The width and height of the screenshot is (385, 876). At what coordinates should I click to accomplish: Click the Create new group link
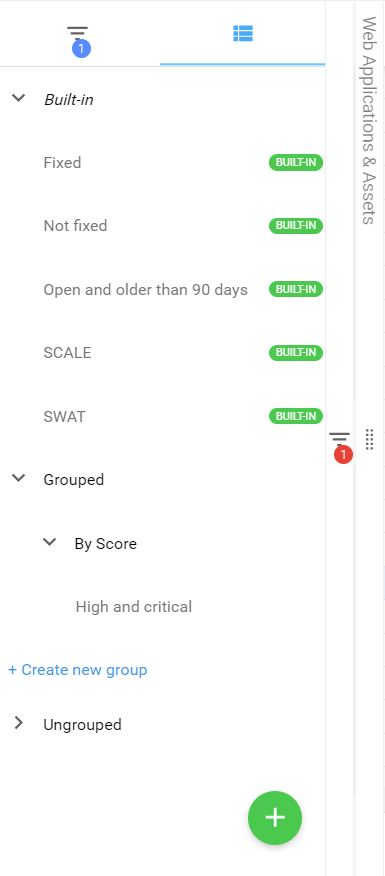78,669
